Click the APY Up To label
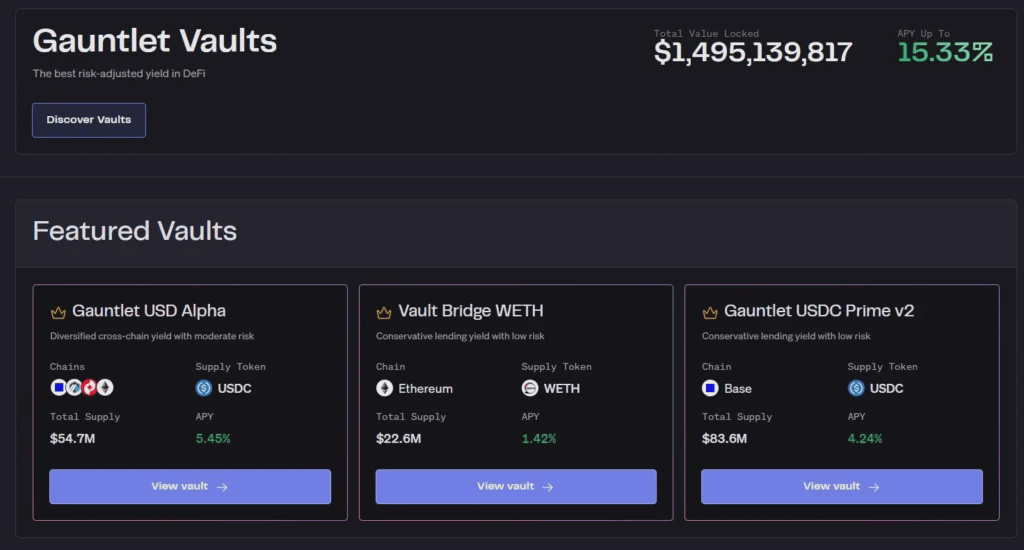This screenshot has width=1024, height=550. pos(923,33)
